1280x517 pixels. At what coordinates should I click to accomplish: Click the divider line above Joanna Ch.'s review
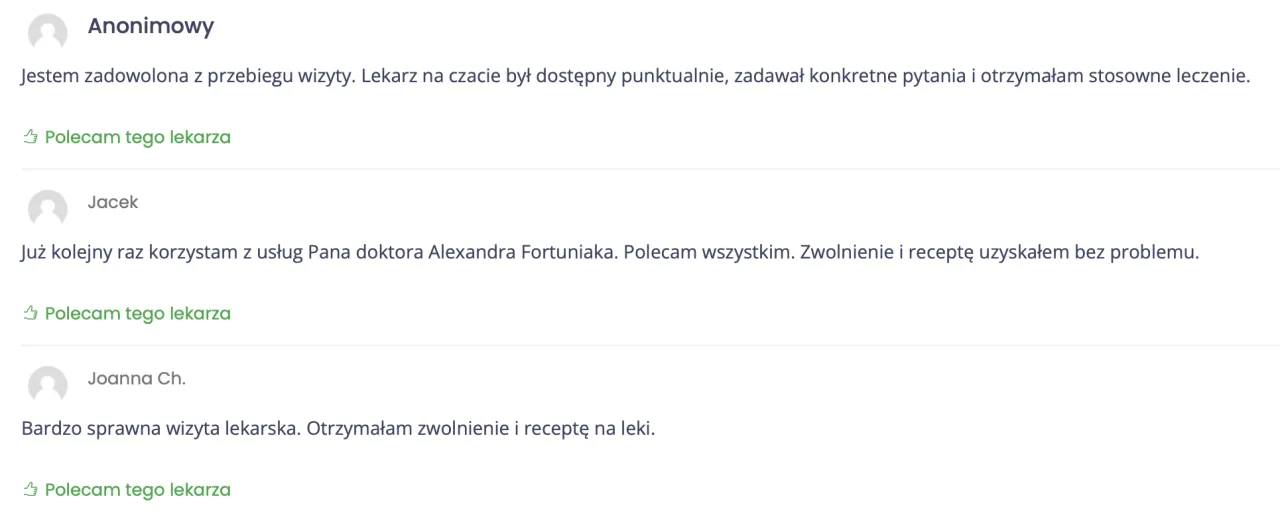click(x=650, y=345)
